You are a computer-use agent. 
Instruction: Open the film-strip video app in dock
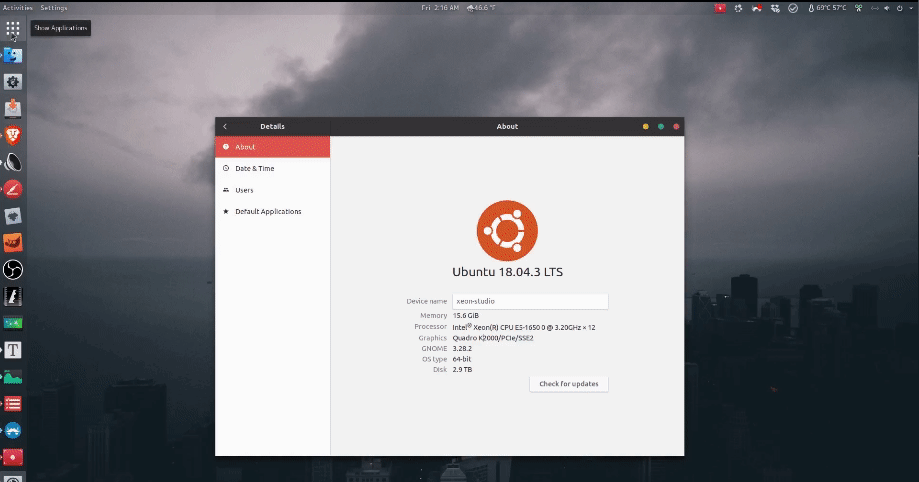point(13,296)
